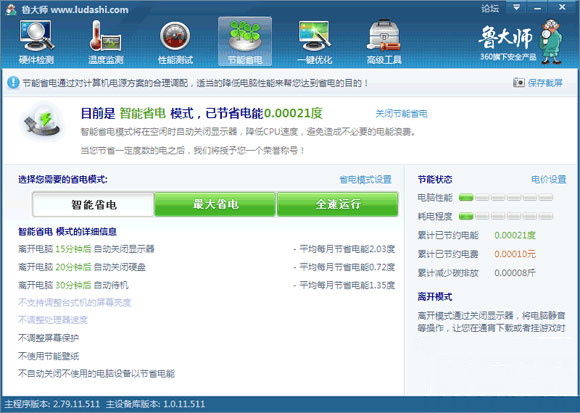
Task: Click 不使用节能壁纸 text
Action: point(48,356)
